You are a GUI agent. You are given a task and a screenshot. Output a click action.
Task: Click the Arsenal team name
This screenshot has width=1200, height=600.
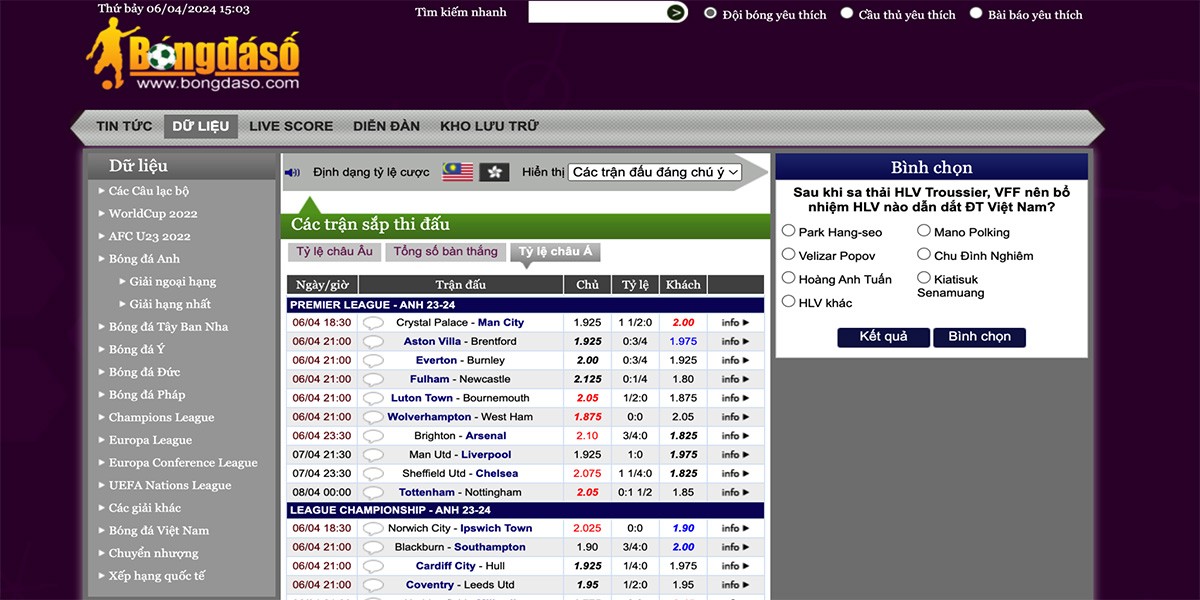click(x=486, y=436)
